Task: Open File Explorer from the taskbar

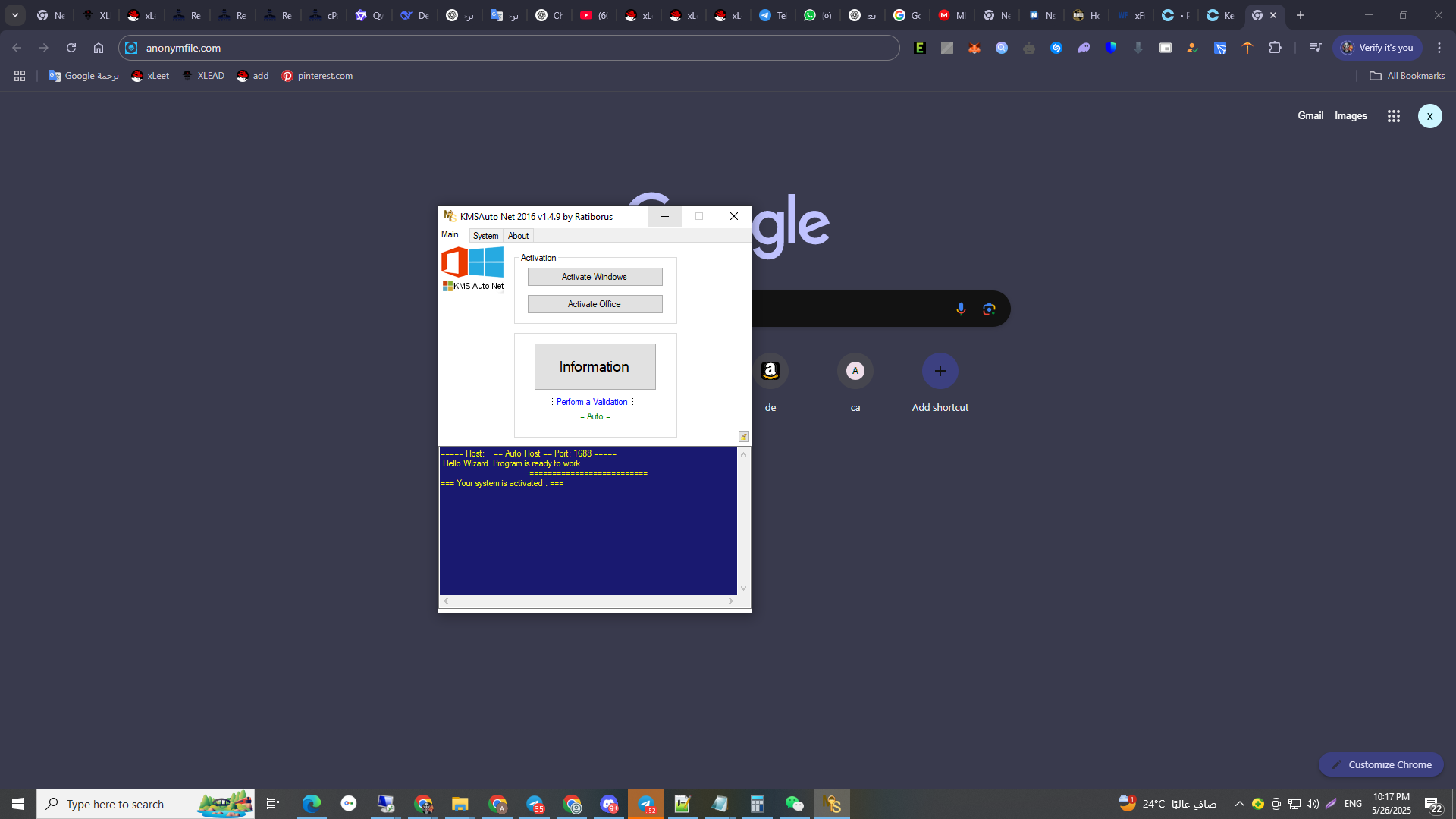Action: coord(460,804)
